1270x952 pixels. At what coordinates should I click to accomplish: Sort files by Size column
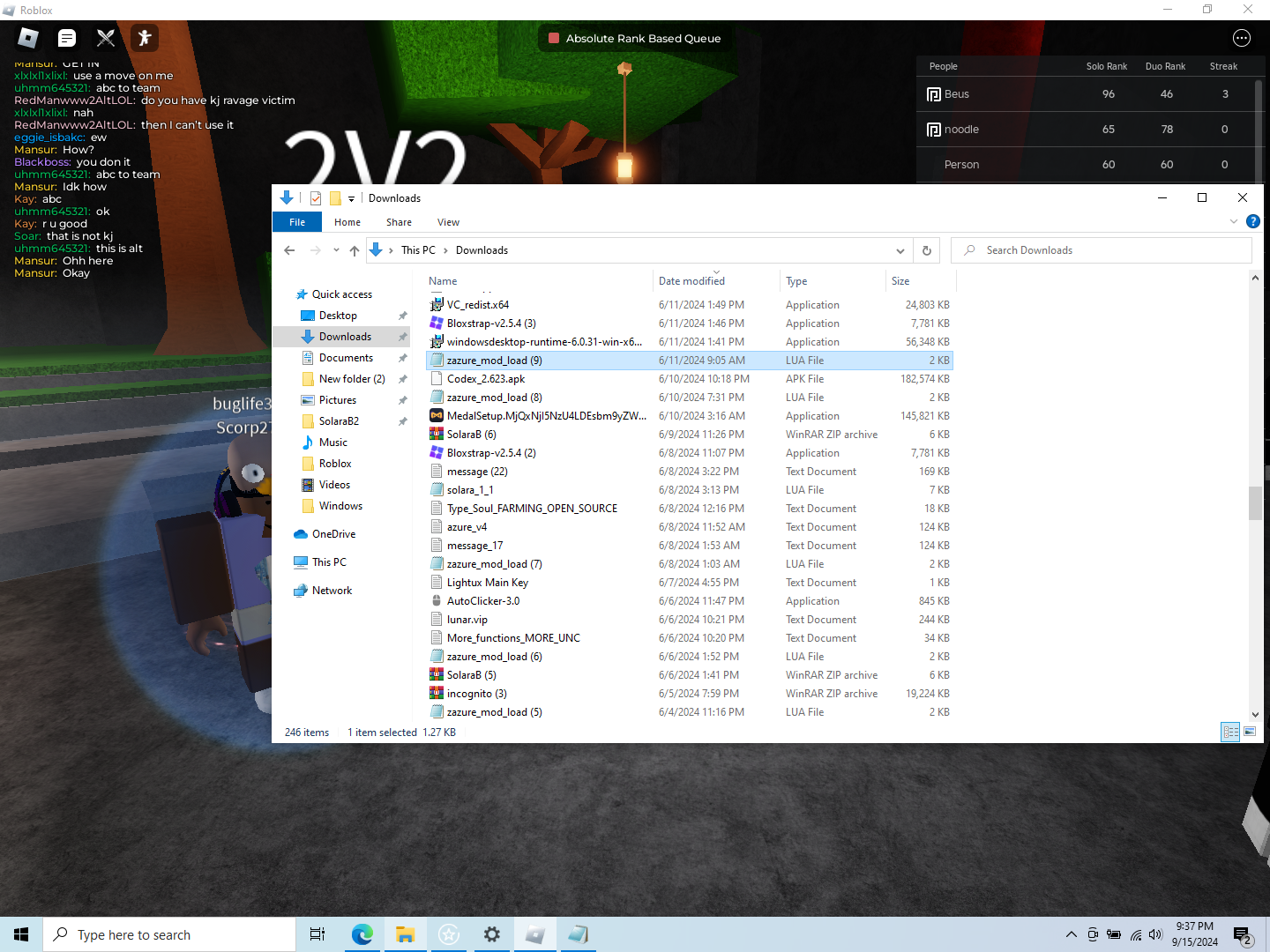(x=920, y=281)
